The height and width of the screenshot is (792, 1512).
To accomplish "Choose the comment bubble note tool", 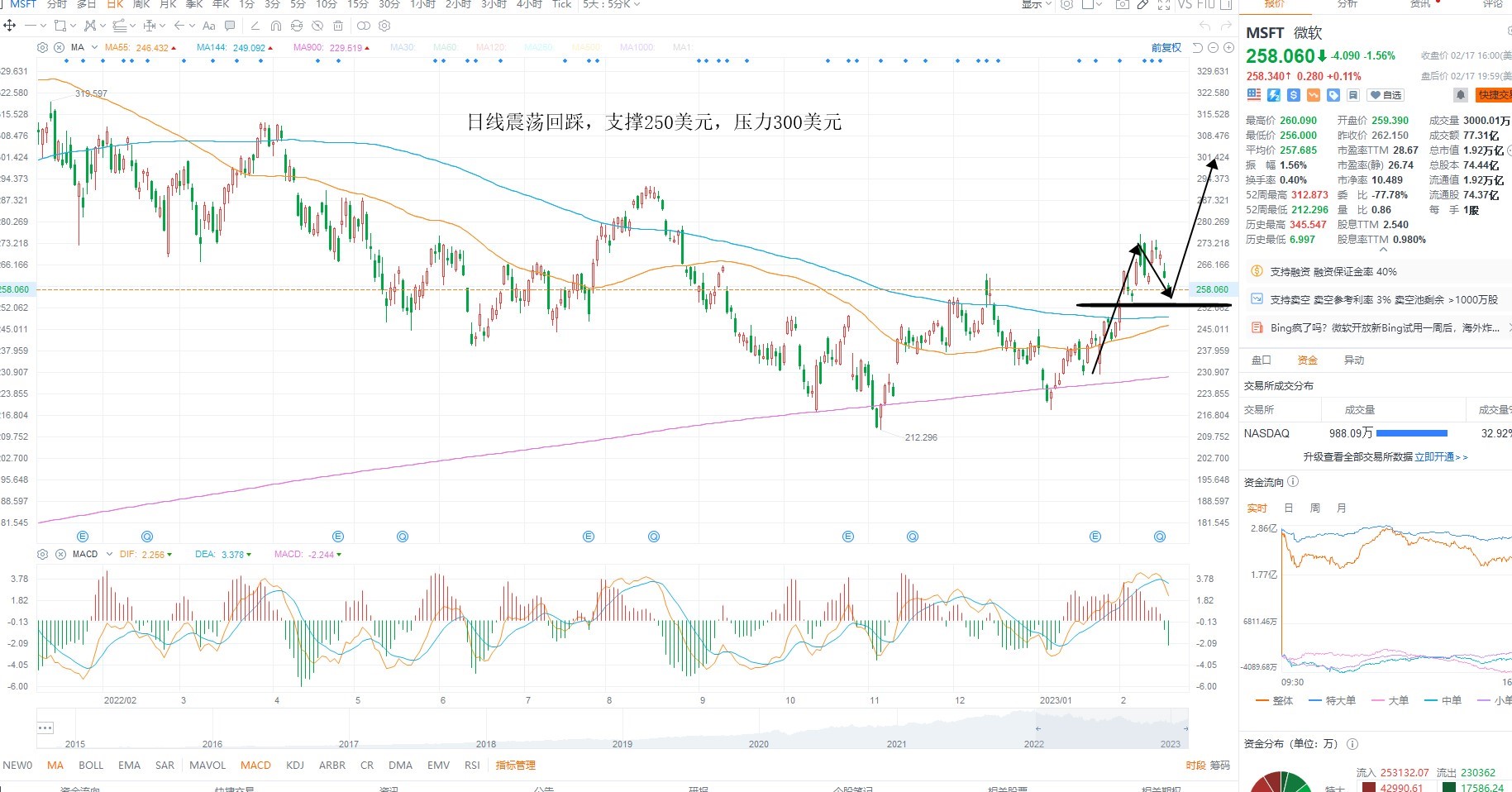I will (x=230, y=26).
